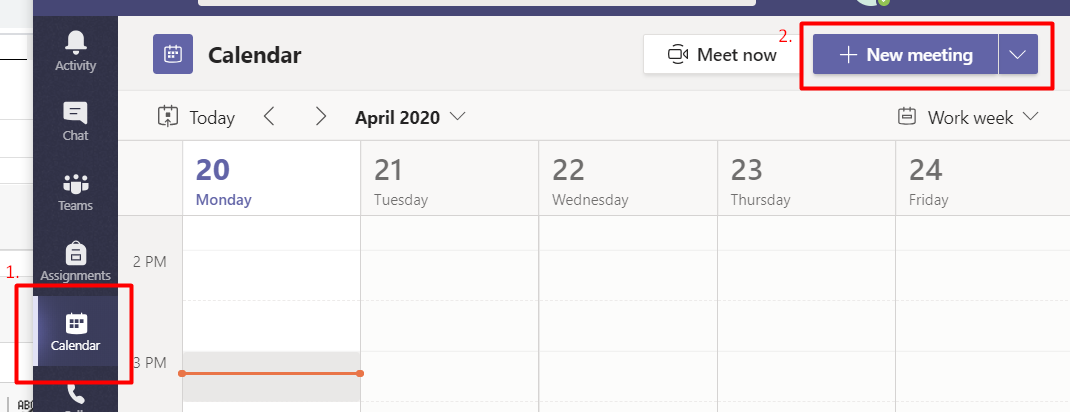Click the Work week view icon

(908, 117)
